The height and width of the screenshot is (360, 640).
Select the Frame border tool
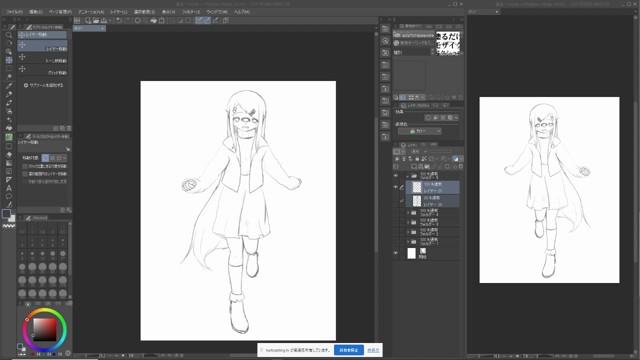pyautogui.click(x=9, y=171)
